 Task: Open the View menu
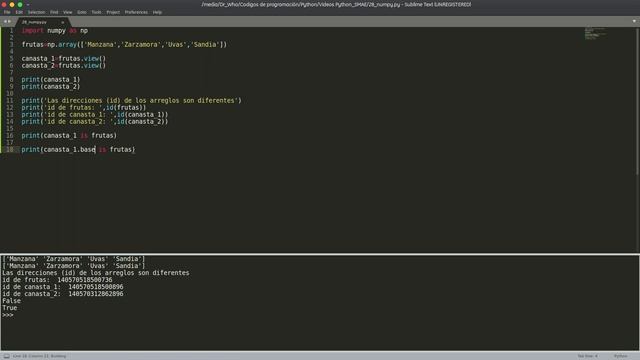[x=68, y=12]
